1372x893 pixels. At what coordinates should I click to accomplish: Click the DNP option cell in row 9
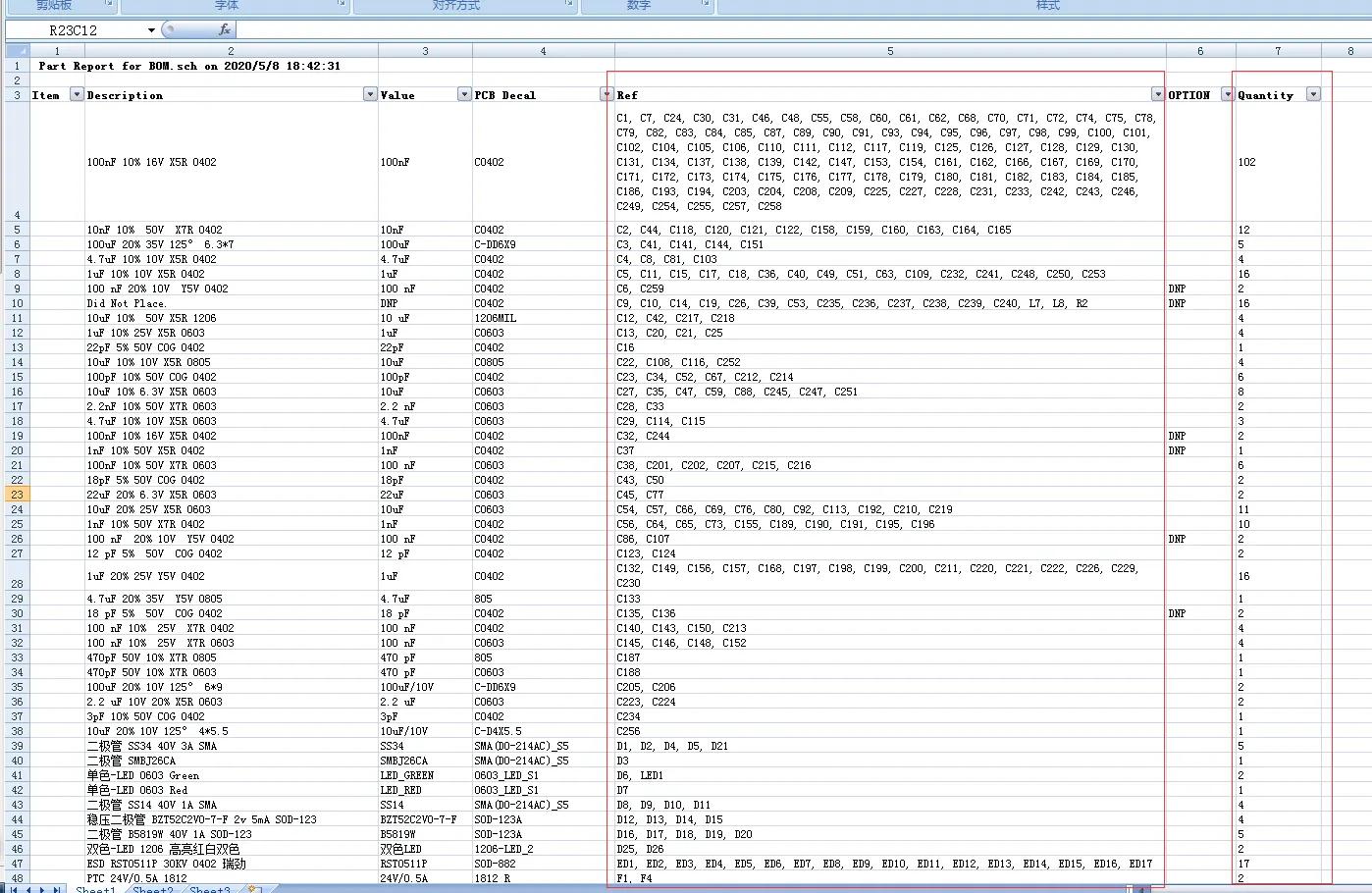click(x=1200, y=289)
